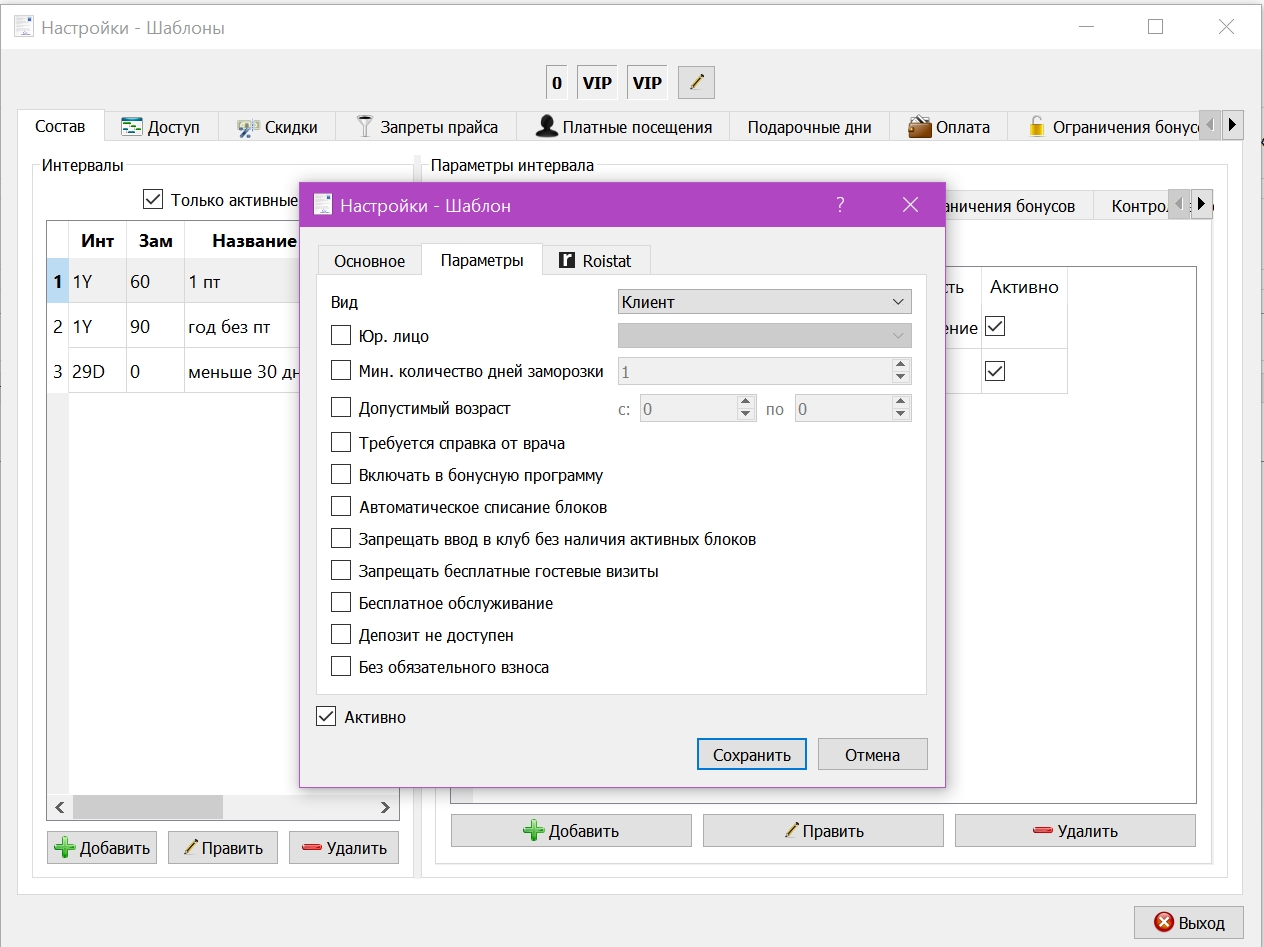Click Добавить under the Интервалы list
The image size is (1264, 947).
click(102, 848)
